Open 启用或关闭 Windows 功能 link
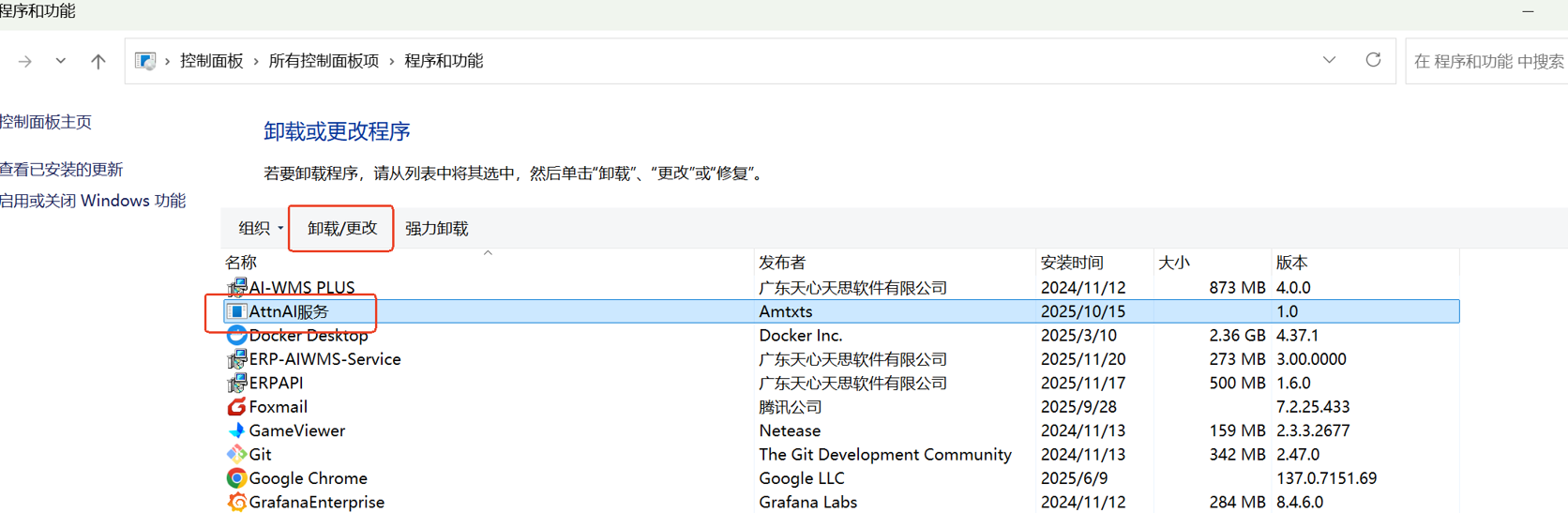Viewport: 1568px width, 513px height. point(93,201)
